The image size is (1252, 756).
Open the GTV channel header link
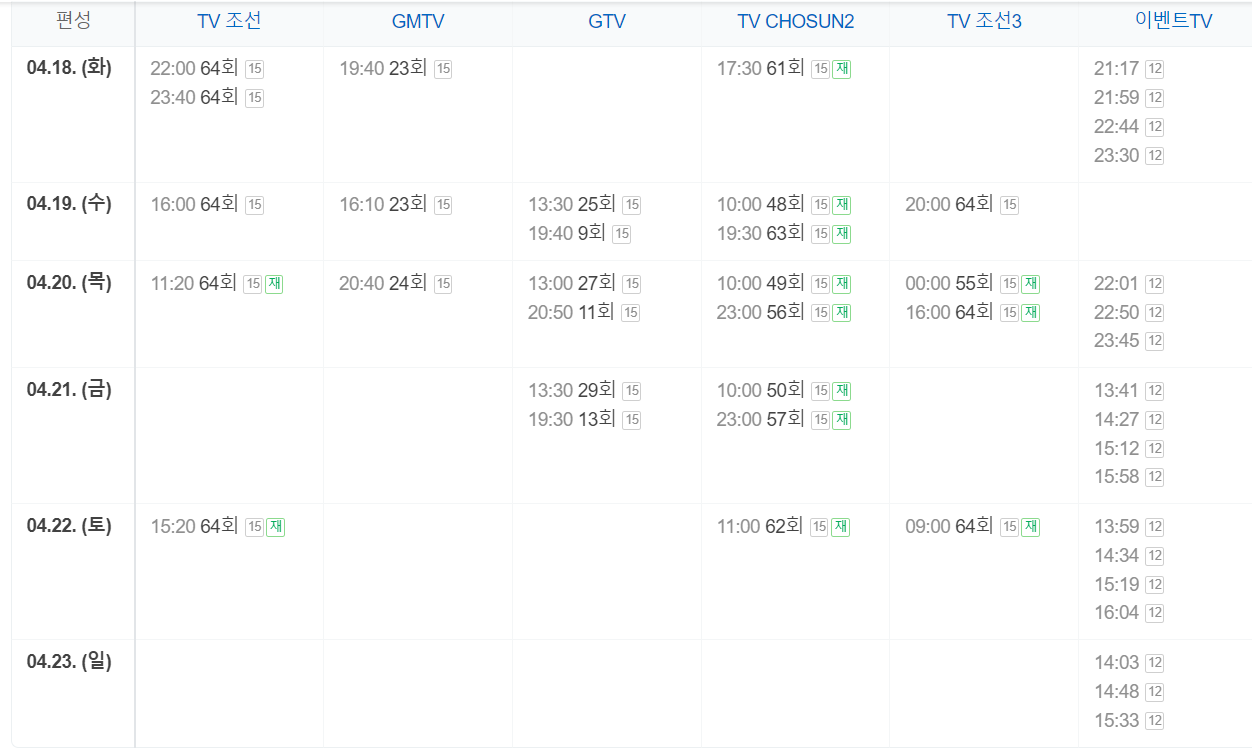[x=607, y=21]
